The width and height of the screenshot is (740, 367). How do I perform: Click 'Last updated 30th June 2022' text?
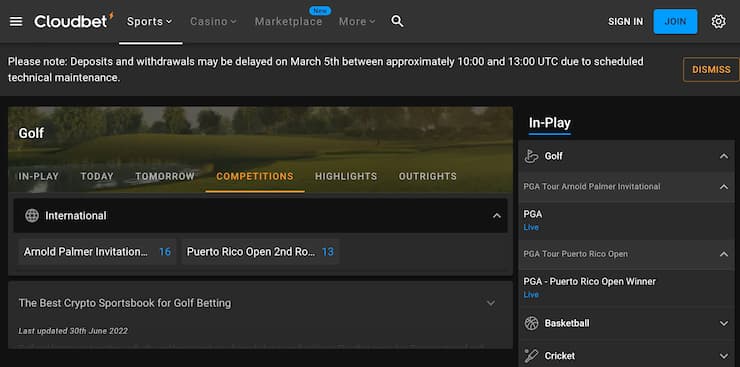73,331
